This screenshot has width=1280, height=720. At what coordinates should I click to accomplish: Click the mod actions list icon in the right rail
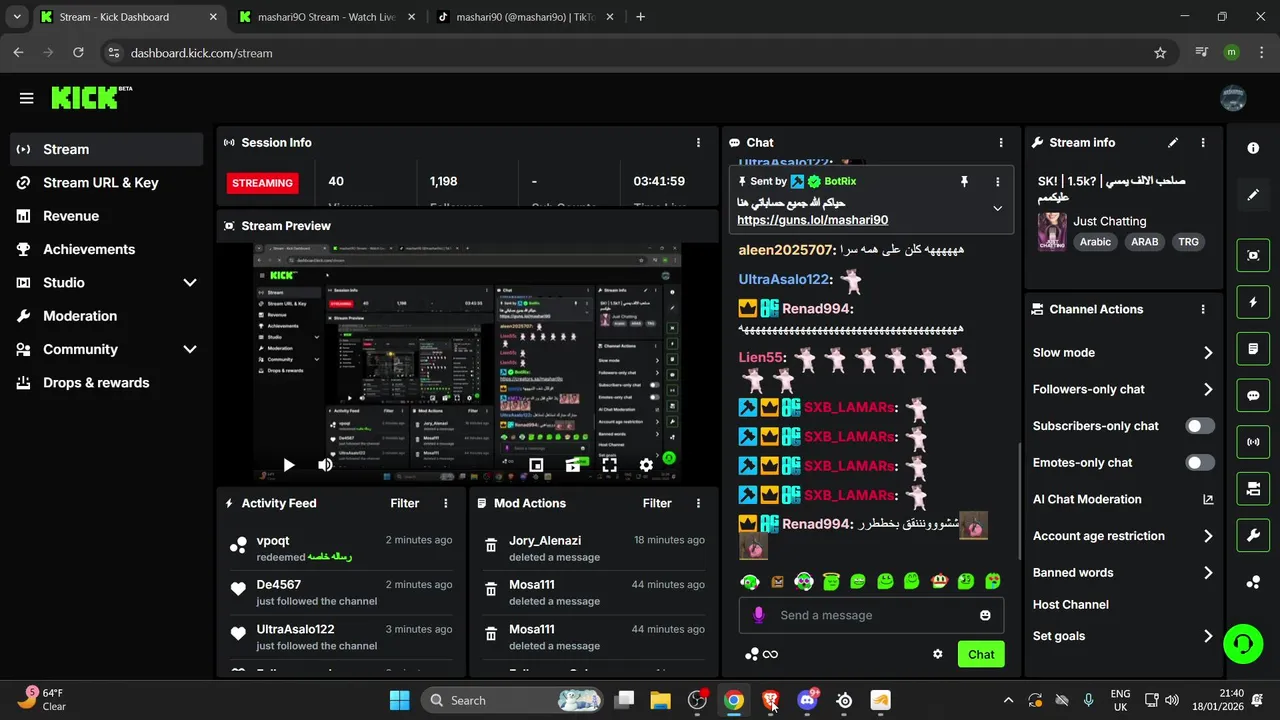tap(1253, 349)
